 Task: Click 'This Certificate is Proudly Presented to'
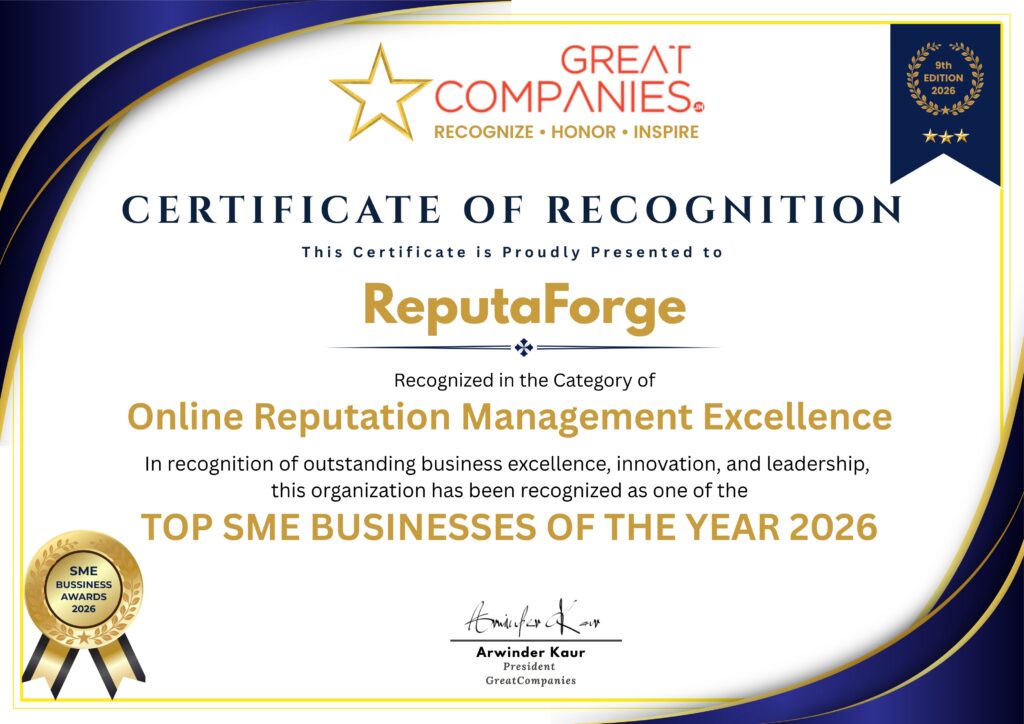pos(512,253)
